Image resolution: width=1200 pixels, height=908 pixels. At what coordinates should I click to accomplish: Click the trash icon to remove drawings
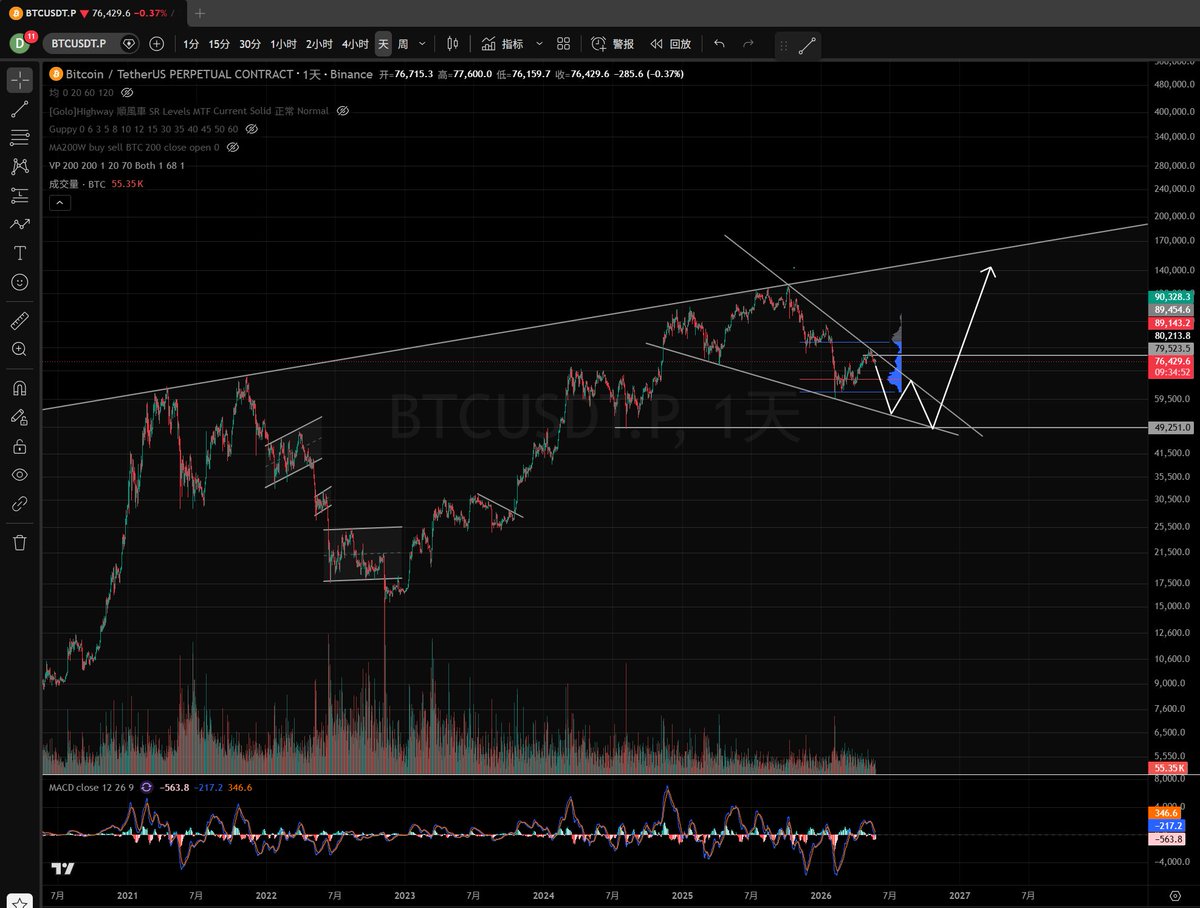pyautogui.click(x=20, y=543)
